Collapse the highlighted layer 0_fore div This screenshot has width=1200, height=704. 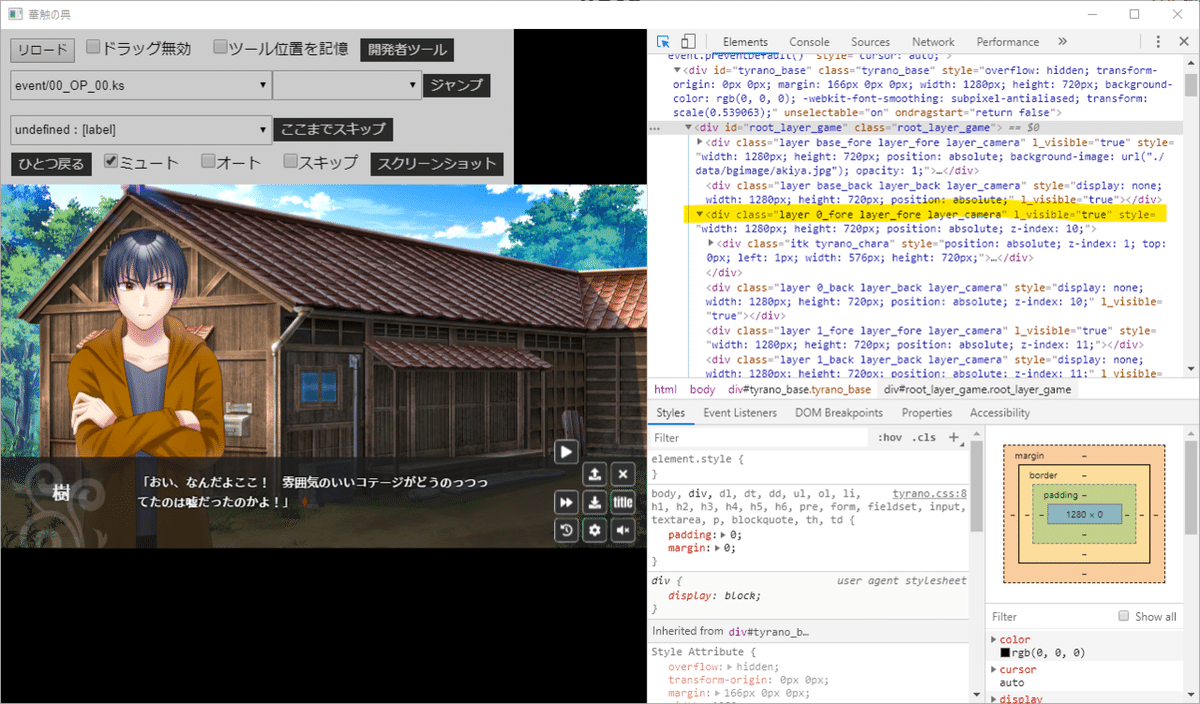tap(700, 215)
